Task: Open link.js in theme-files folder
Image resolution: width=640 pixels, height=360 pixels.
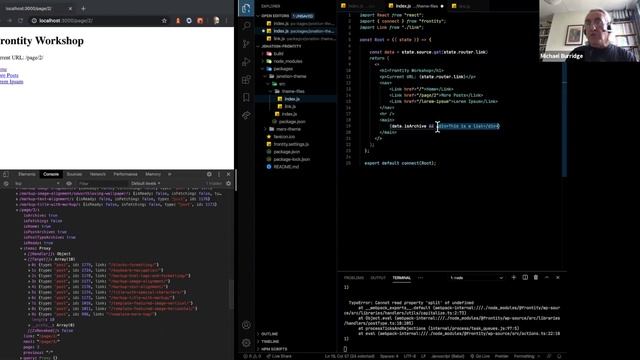Action: coord(290,107)
